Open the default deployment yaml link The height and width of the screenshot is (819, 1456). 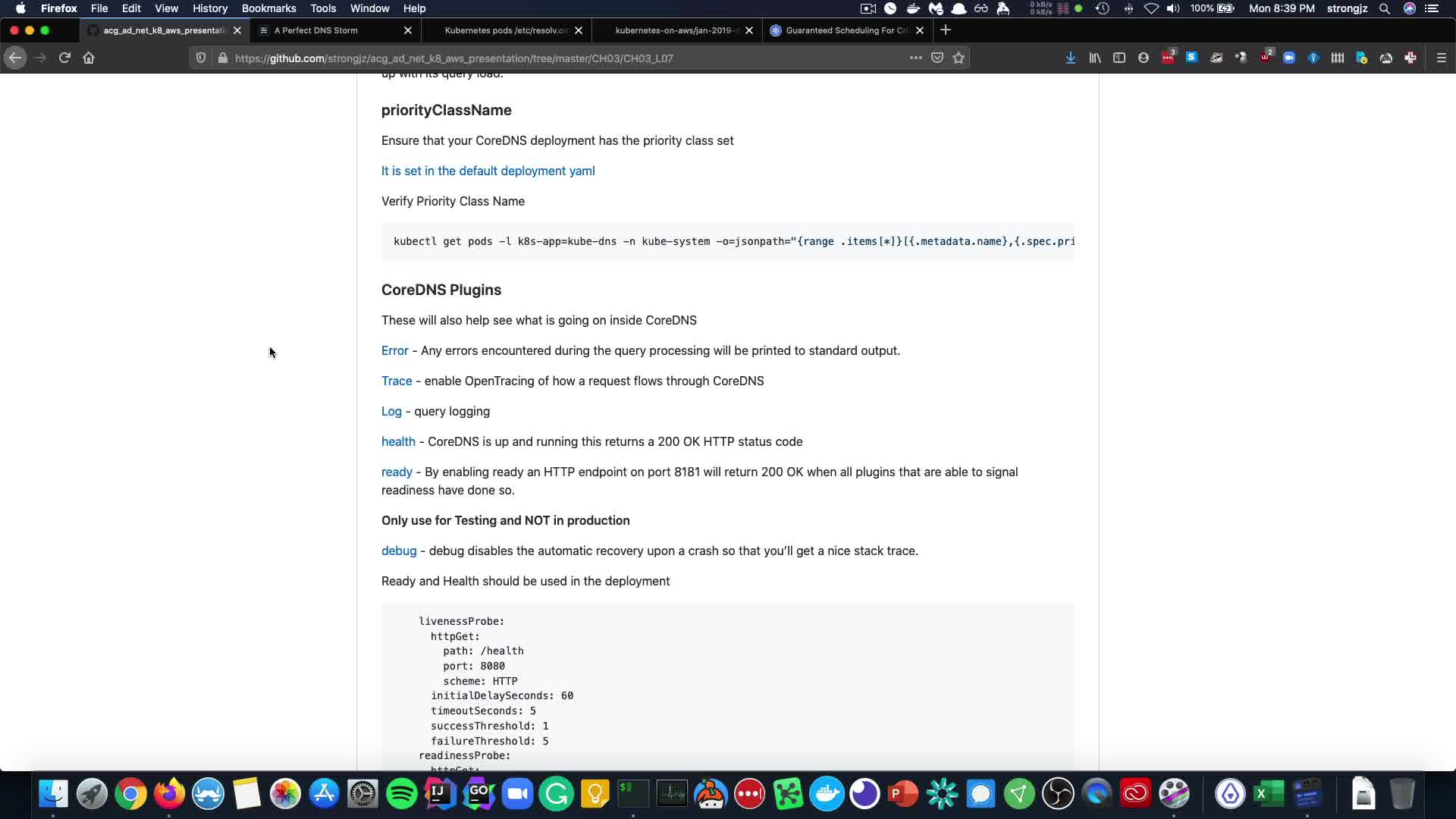(488, 171)
